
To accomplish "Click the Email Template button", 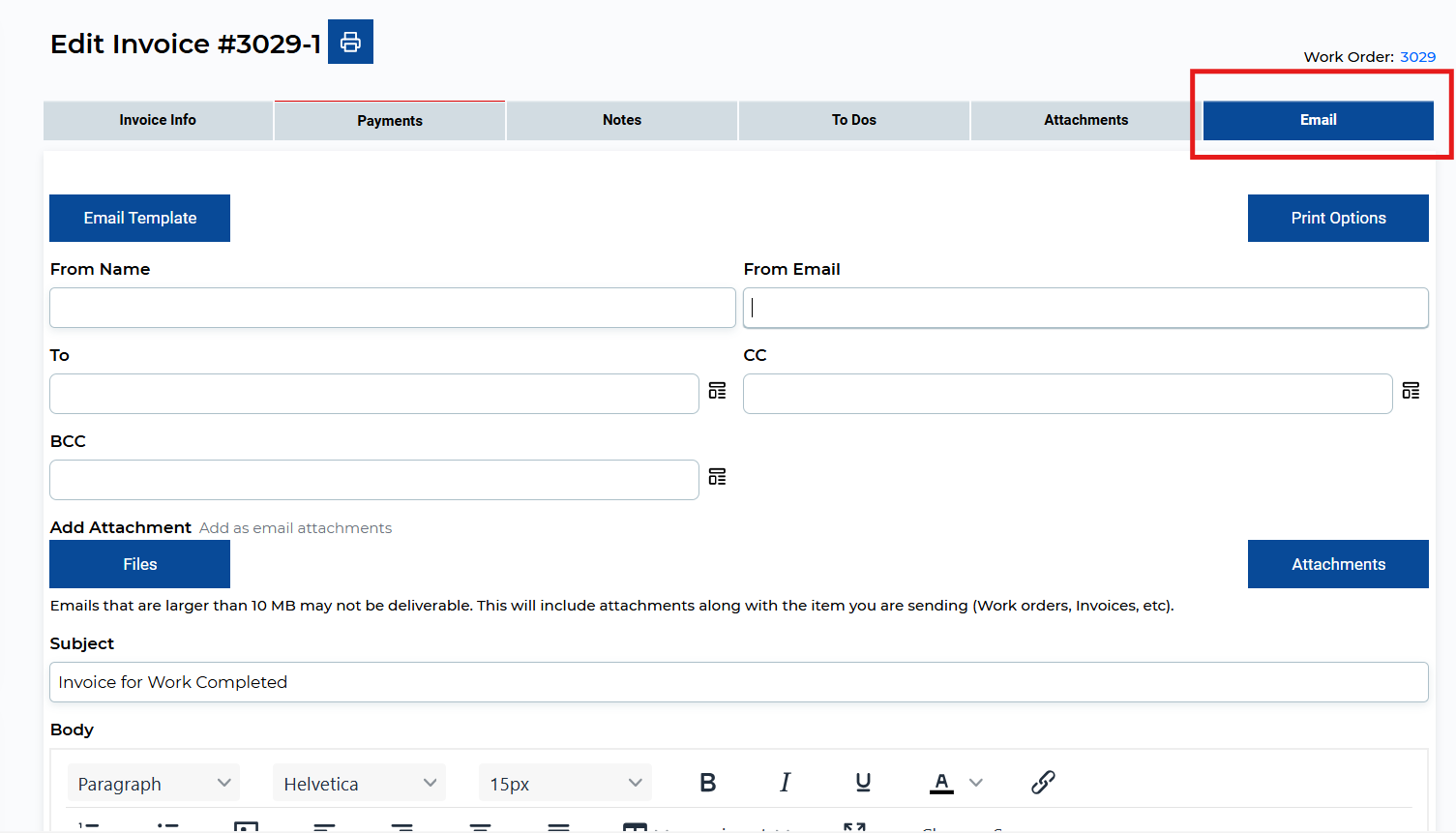I will [x=140, y=219].
